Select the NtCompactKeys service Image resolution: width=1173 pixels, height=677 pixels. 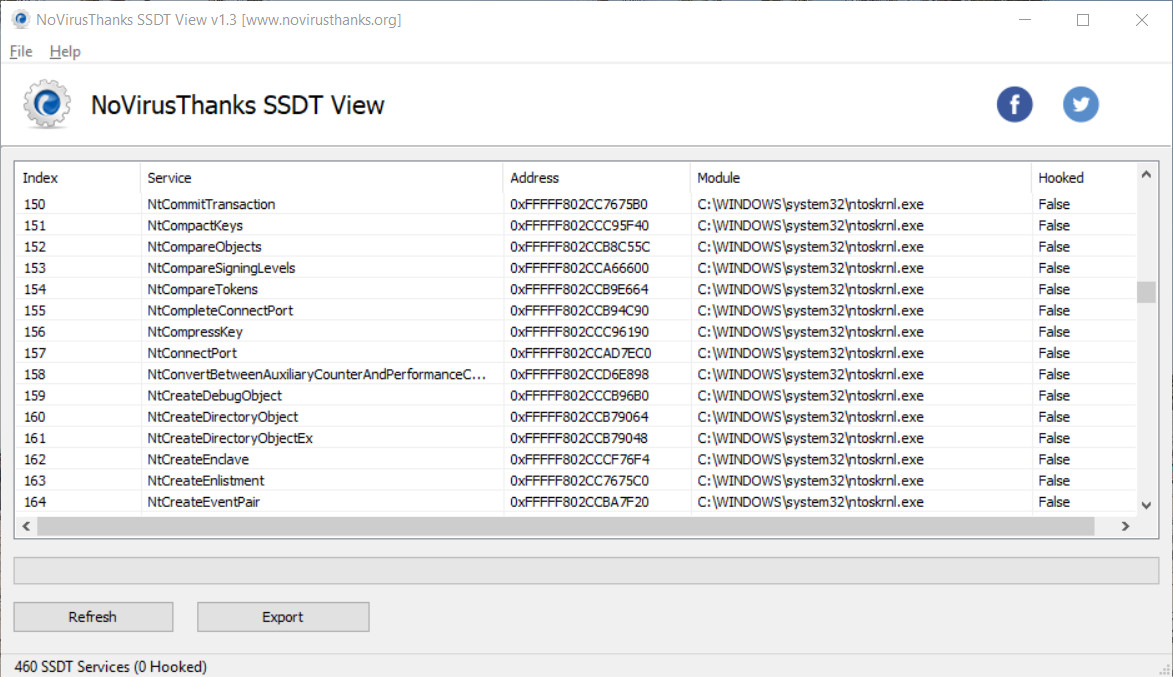point(195,225)
